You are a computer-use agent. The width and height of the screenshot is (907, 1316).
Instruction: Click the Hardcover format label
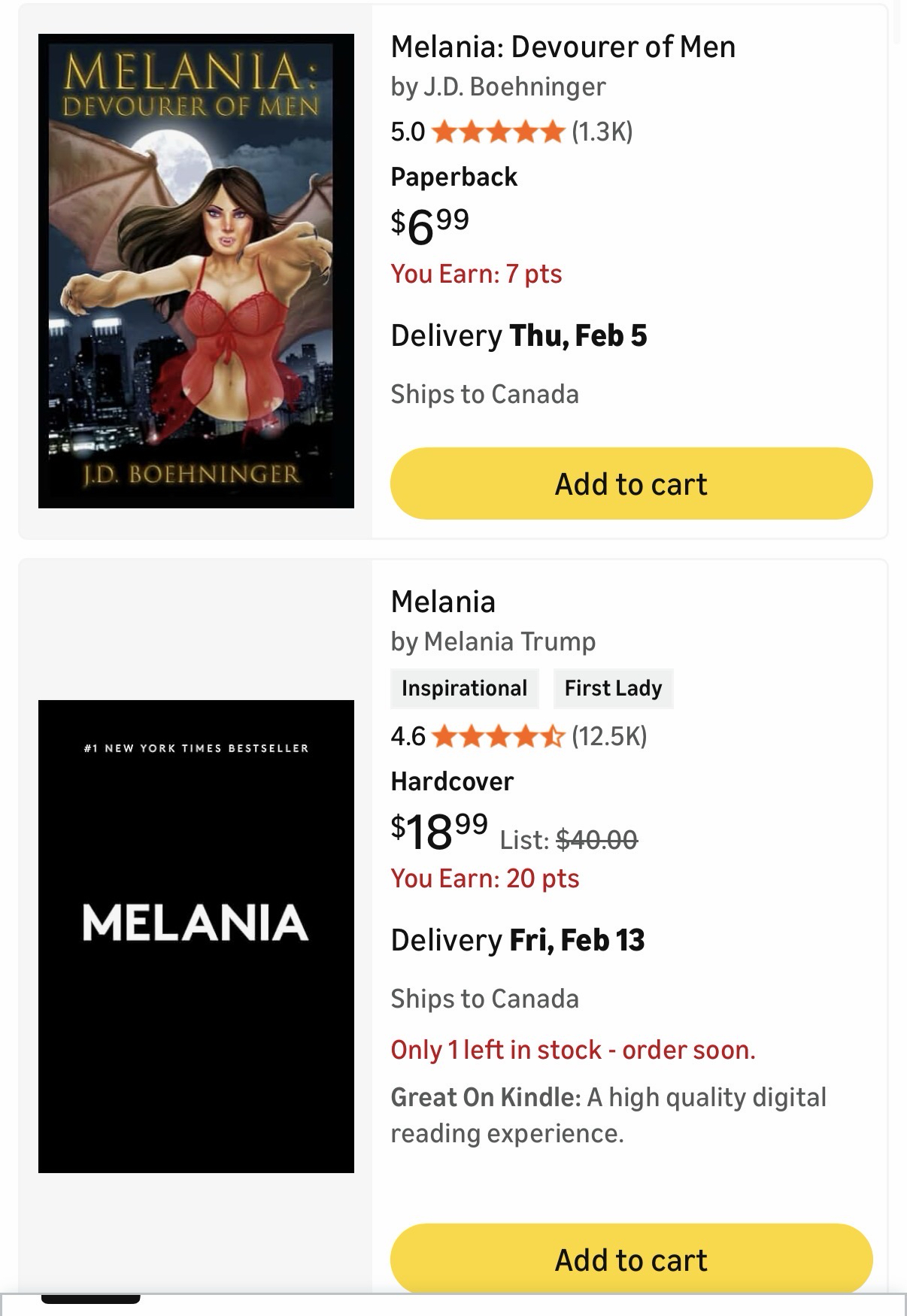coord(452,781)
